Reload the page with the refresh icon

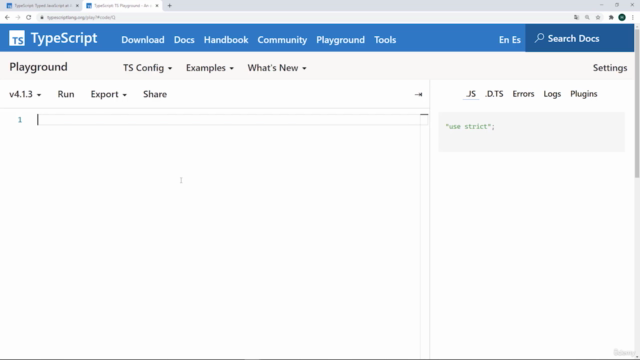(29, 17)
